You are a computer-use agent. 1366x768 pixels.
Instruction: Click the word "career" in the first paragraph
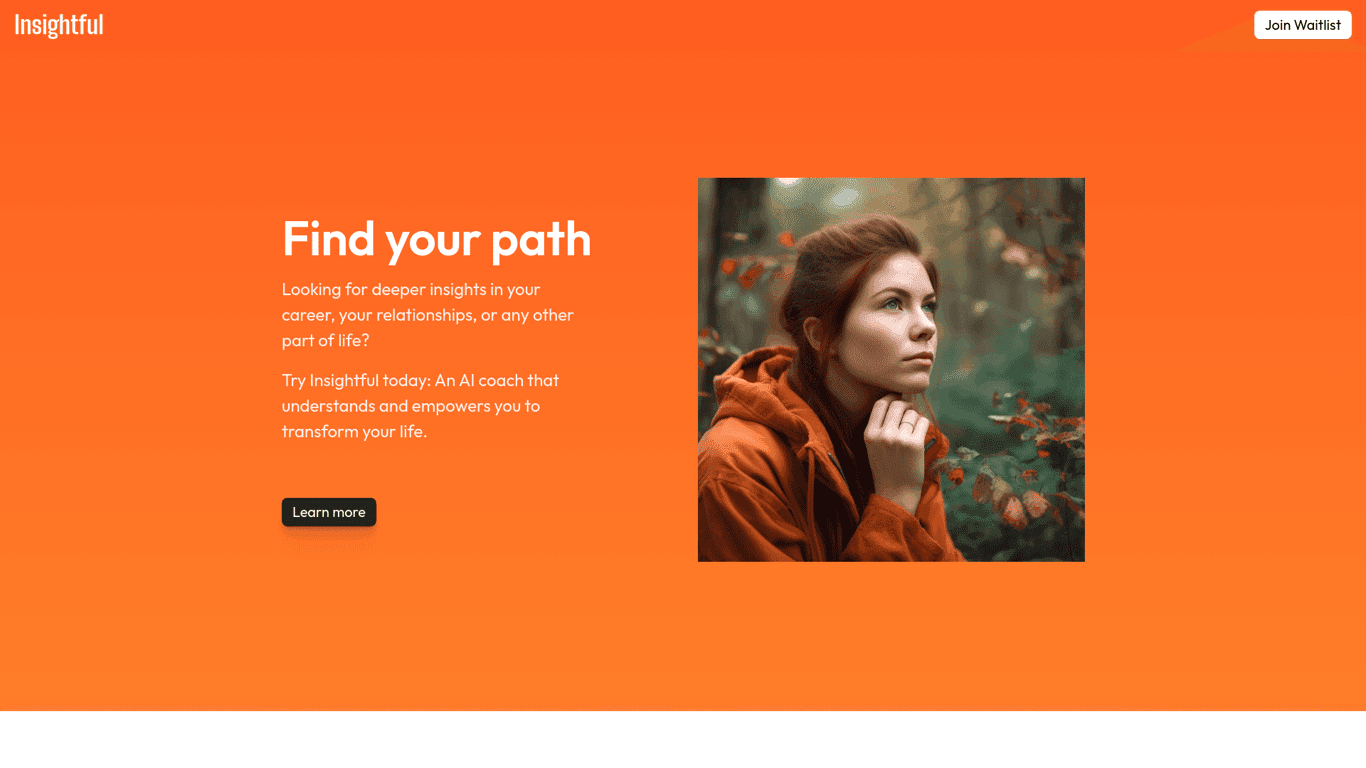pos(305,316)
